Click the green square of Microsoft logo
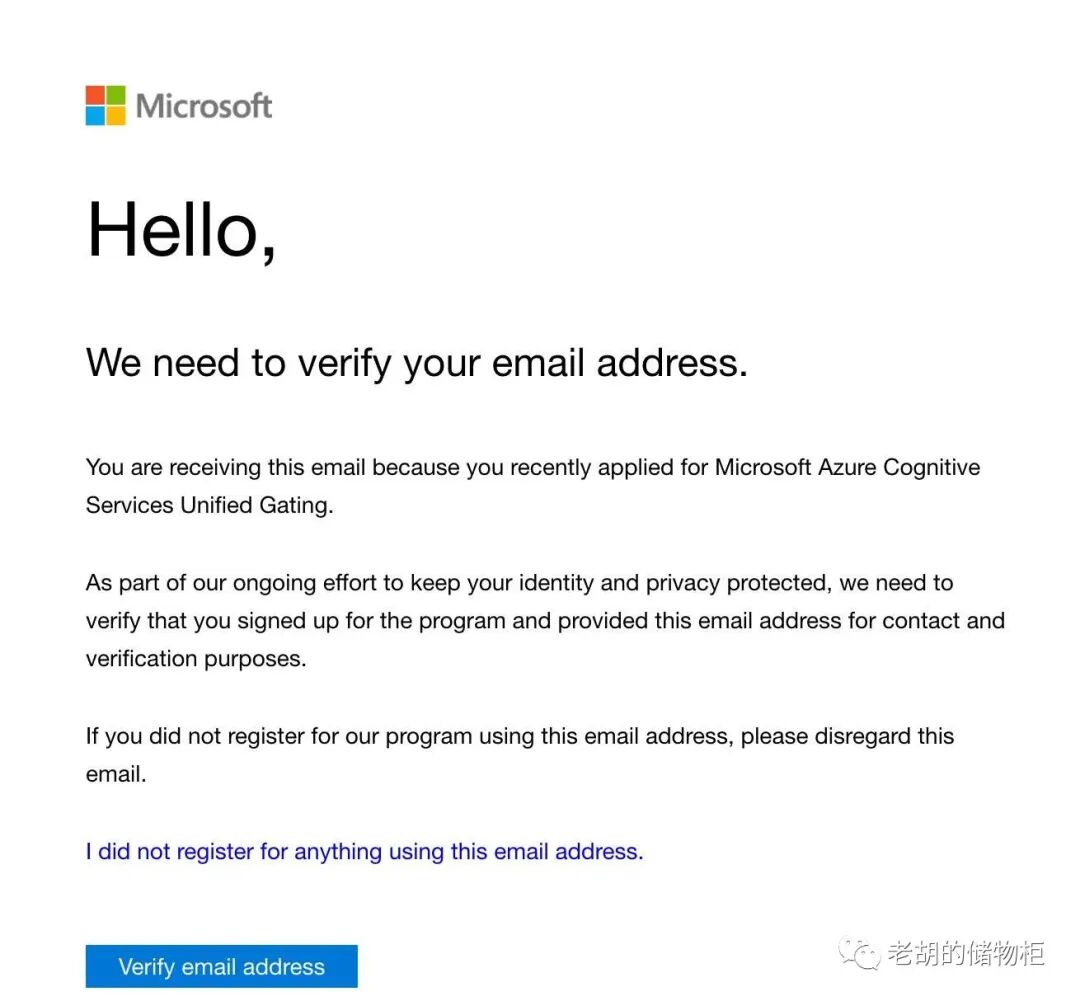 click(x=116, y=95)
